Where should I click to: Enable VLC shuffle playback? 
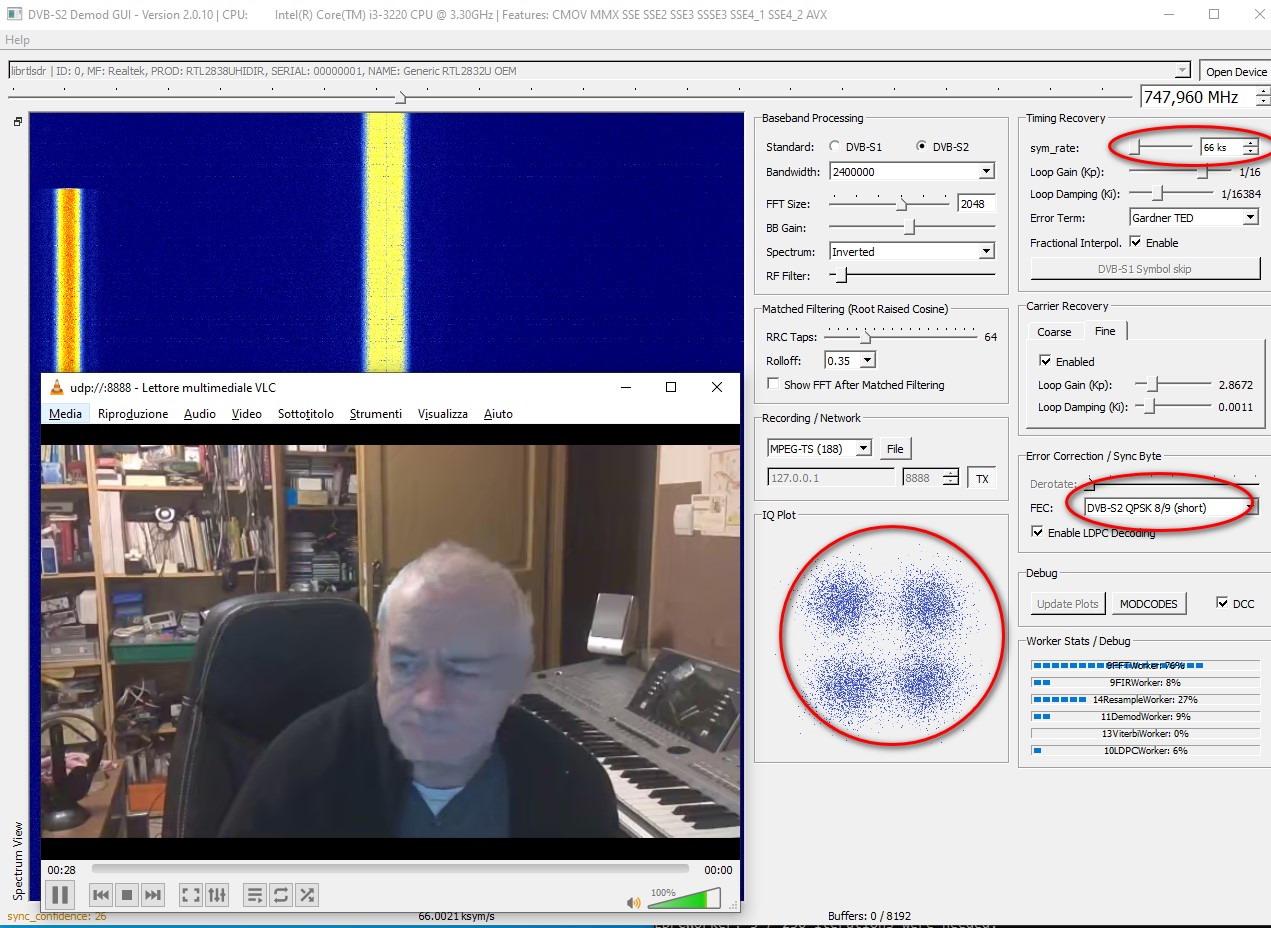307,895
